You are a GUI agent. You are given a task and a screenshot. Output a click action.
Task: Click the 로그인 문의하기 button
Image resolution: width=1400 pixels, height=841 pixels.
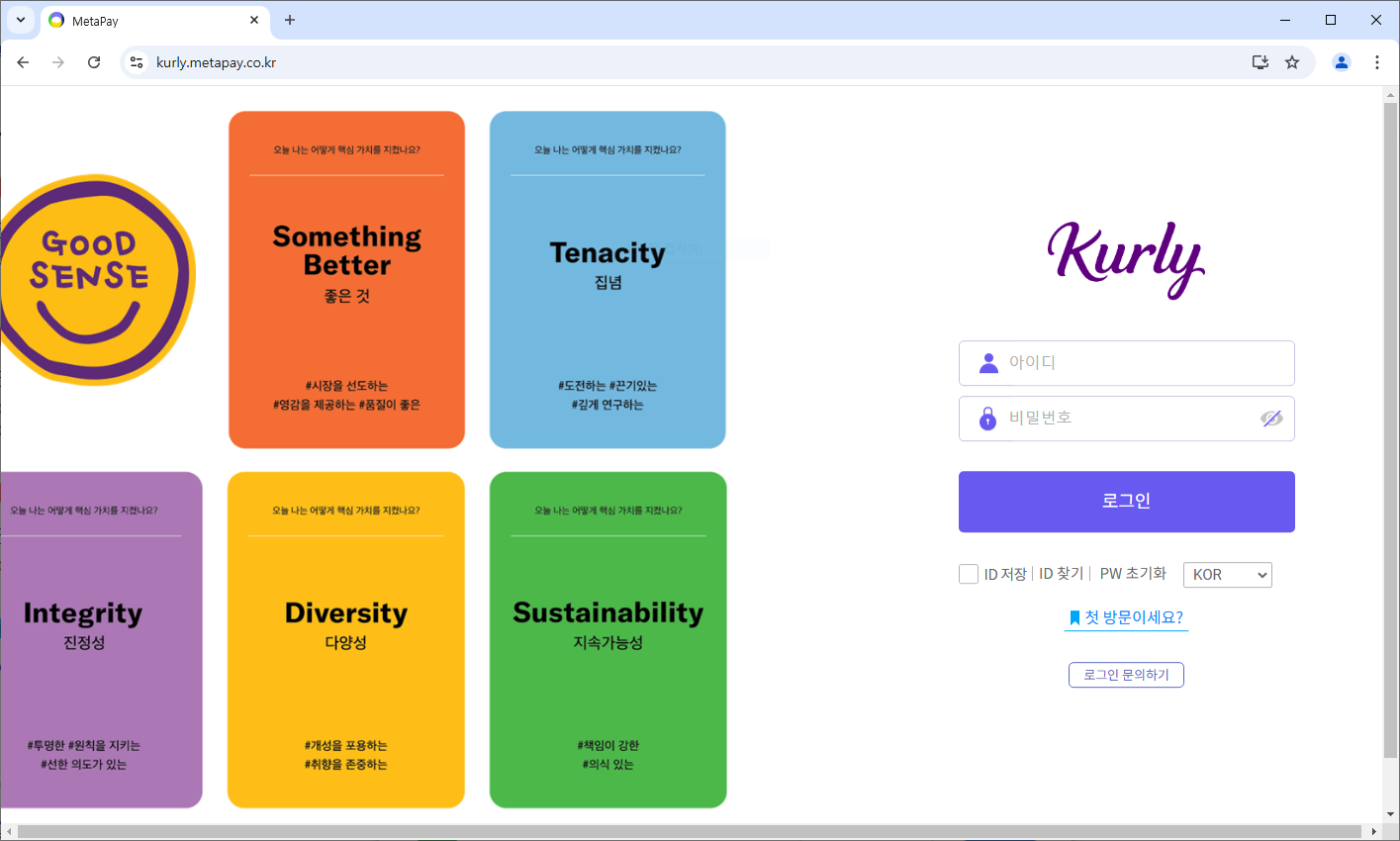1126,675
